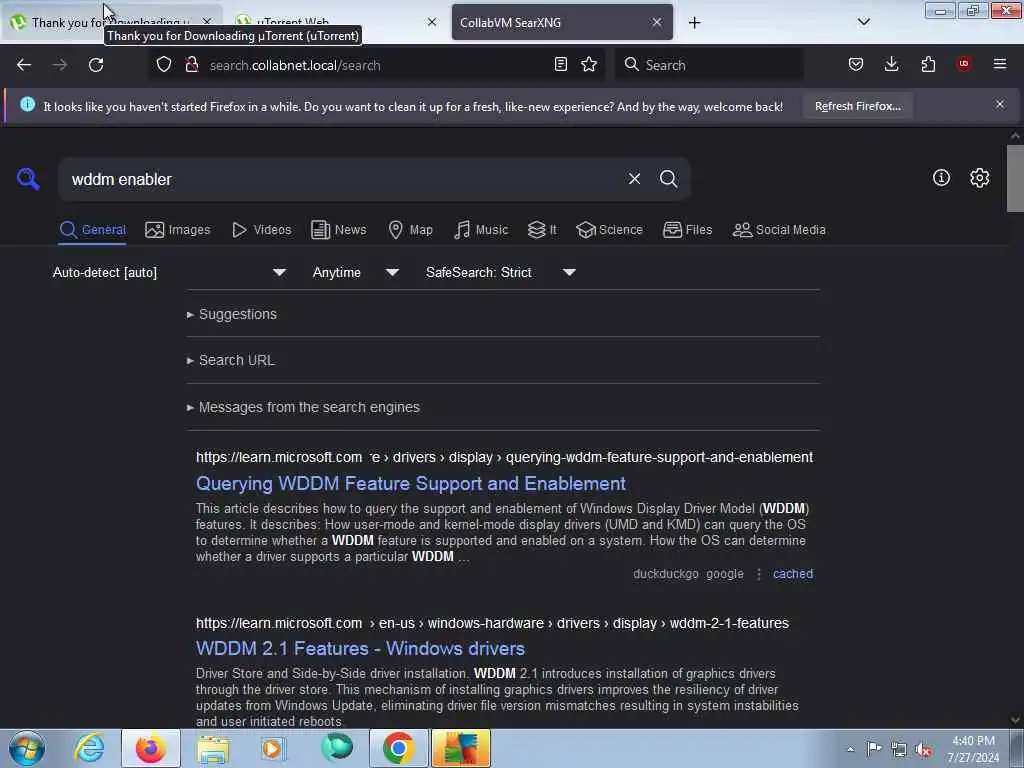Click the insecure connection padlock icon
The width and height of the screenshot is (1024, 768).
click(191, 65)
